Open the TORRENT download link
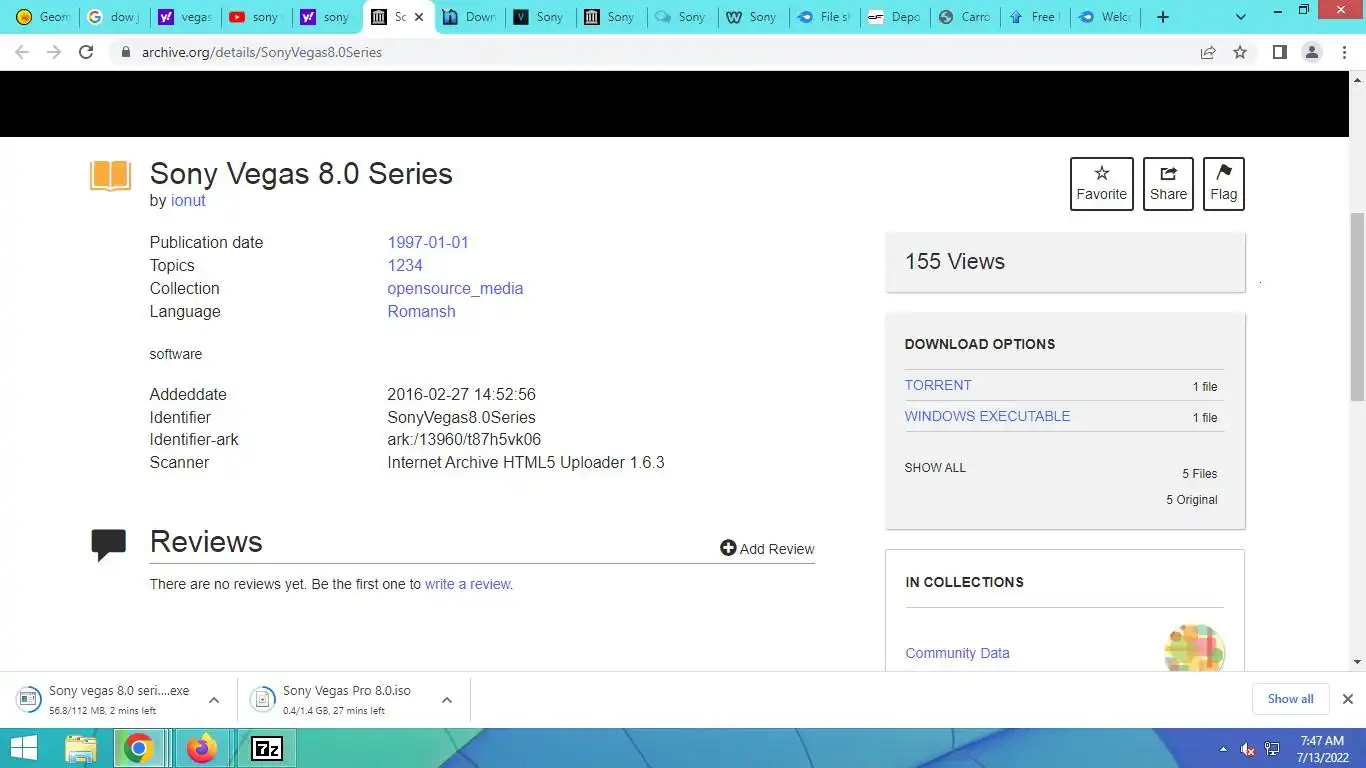 pos(938,385)
